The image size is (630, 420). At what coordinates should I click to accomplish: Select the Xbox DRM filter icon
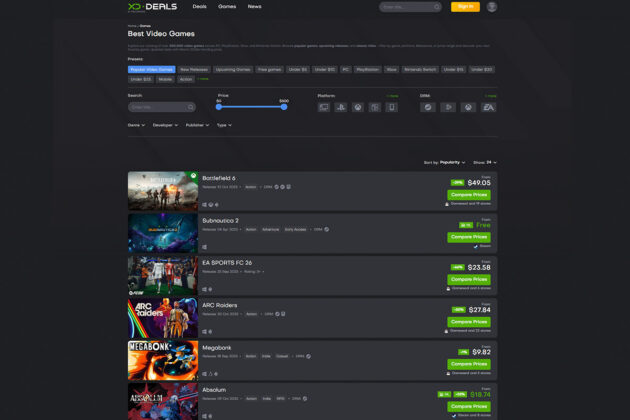coord(468,107)
